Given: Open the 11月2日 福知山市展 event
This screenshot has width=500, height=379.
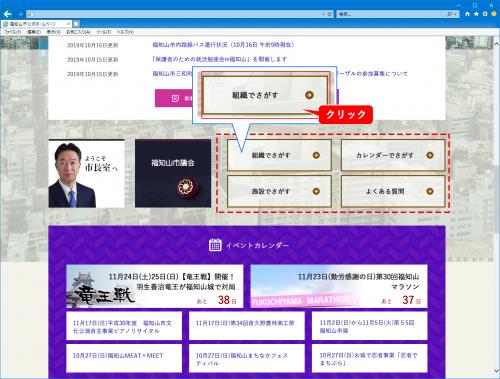Looking at the screenshot, I should (x=370, y=326).
